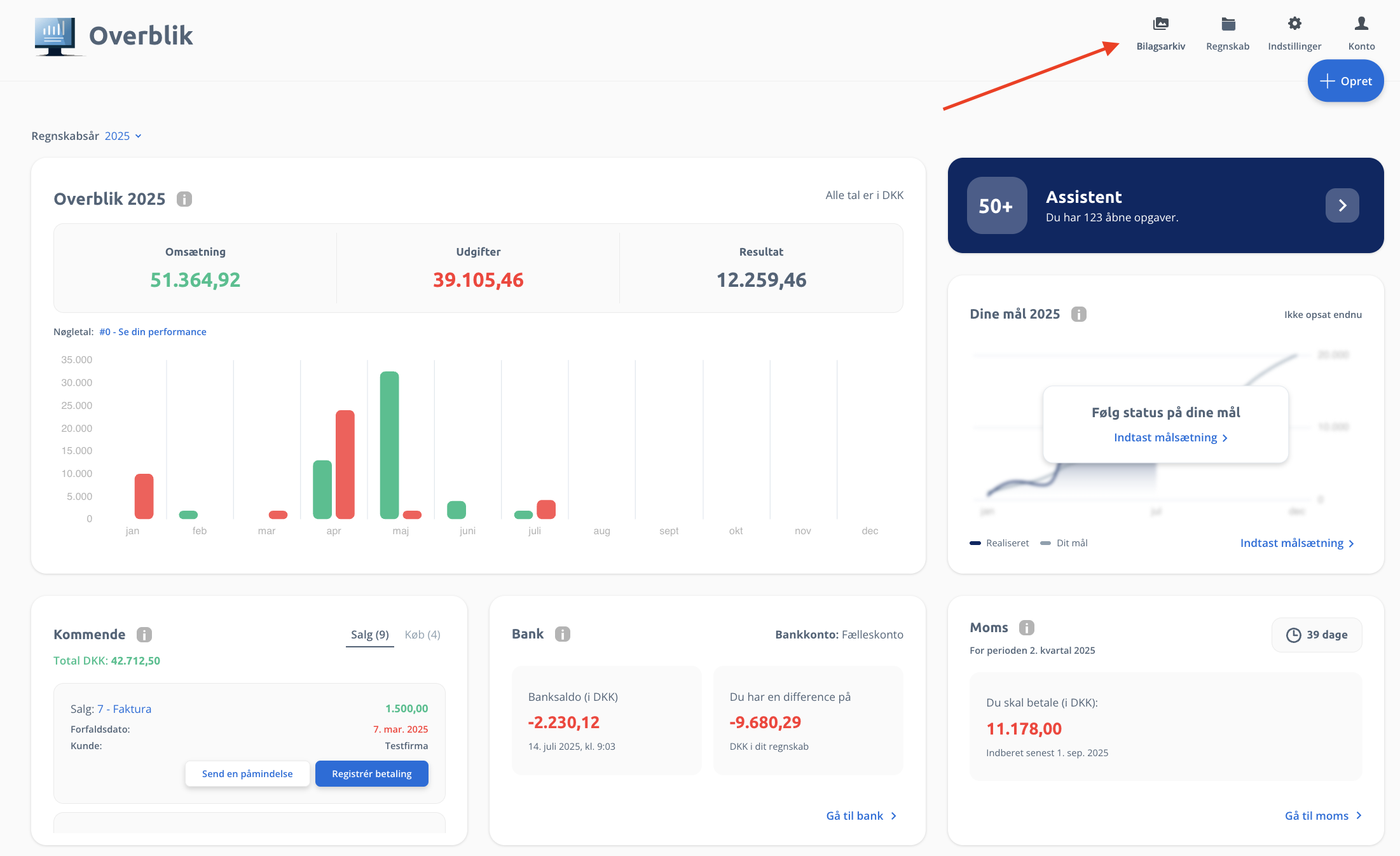Open the Regnskab folder icon
Screen dimensions: 1400x856
pyautogui.click(x=1228, y=24)
